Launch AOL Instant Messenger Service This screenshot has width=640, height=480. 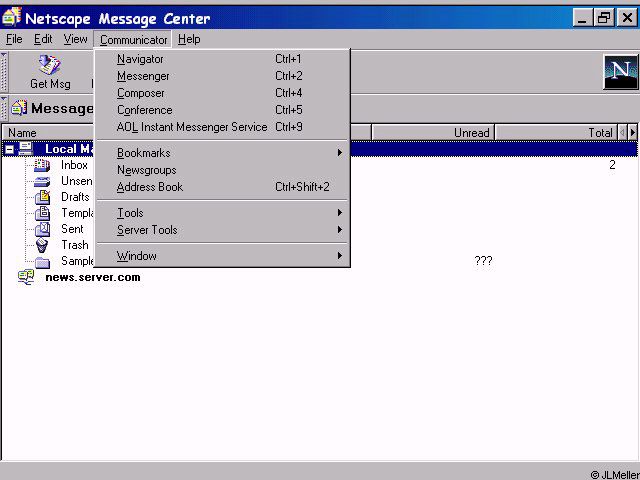click(223, 127)
